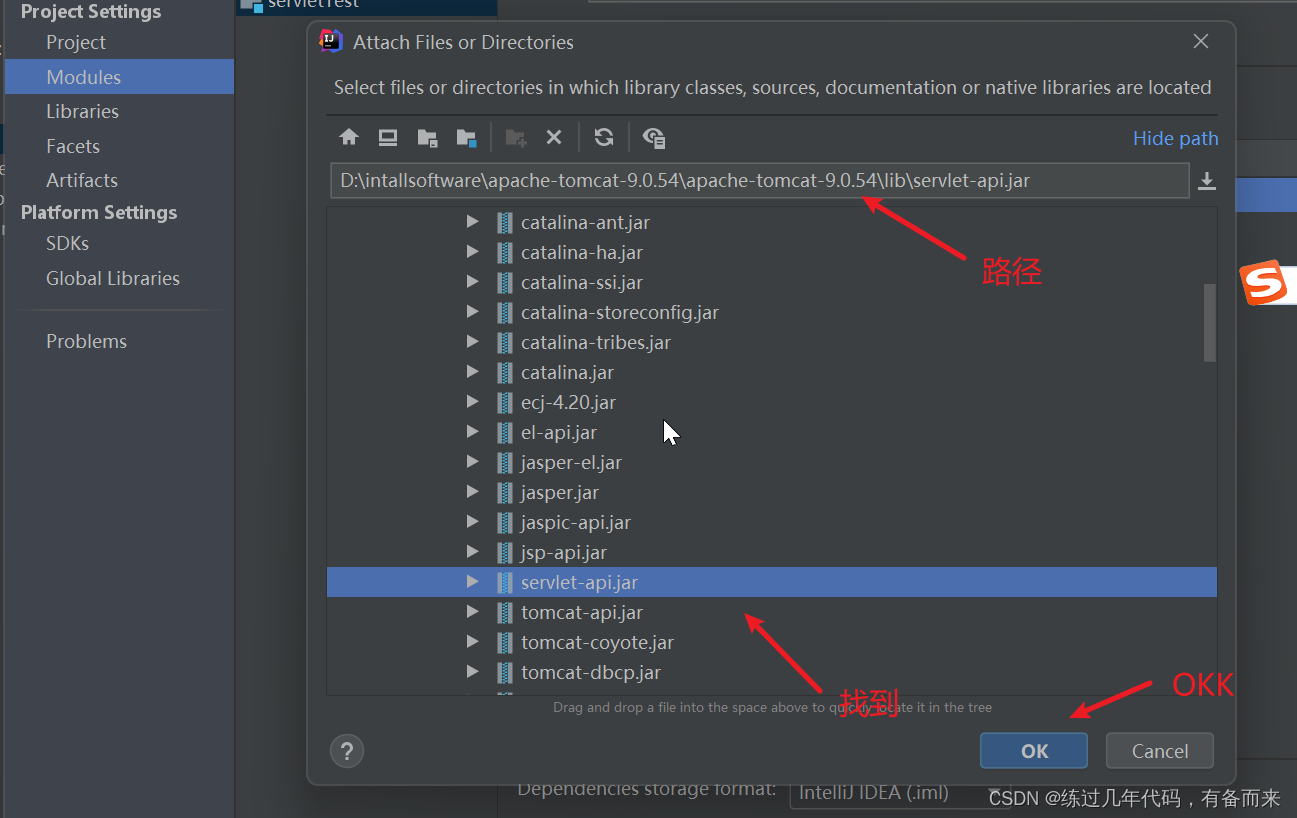Image resolution: width=1297 pixels, height=818 pixels.
Task: Expand tomcat-coyote.jar node
Action: click(473, 642)
